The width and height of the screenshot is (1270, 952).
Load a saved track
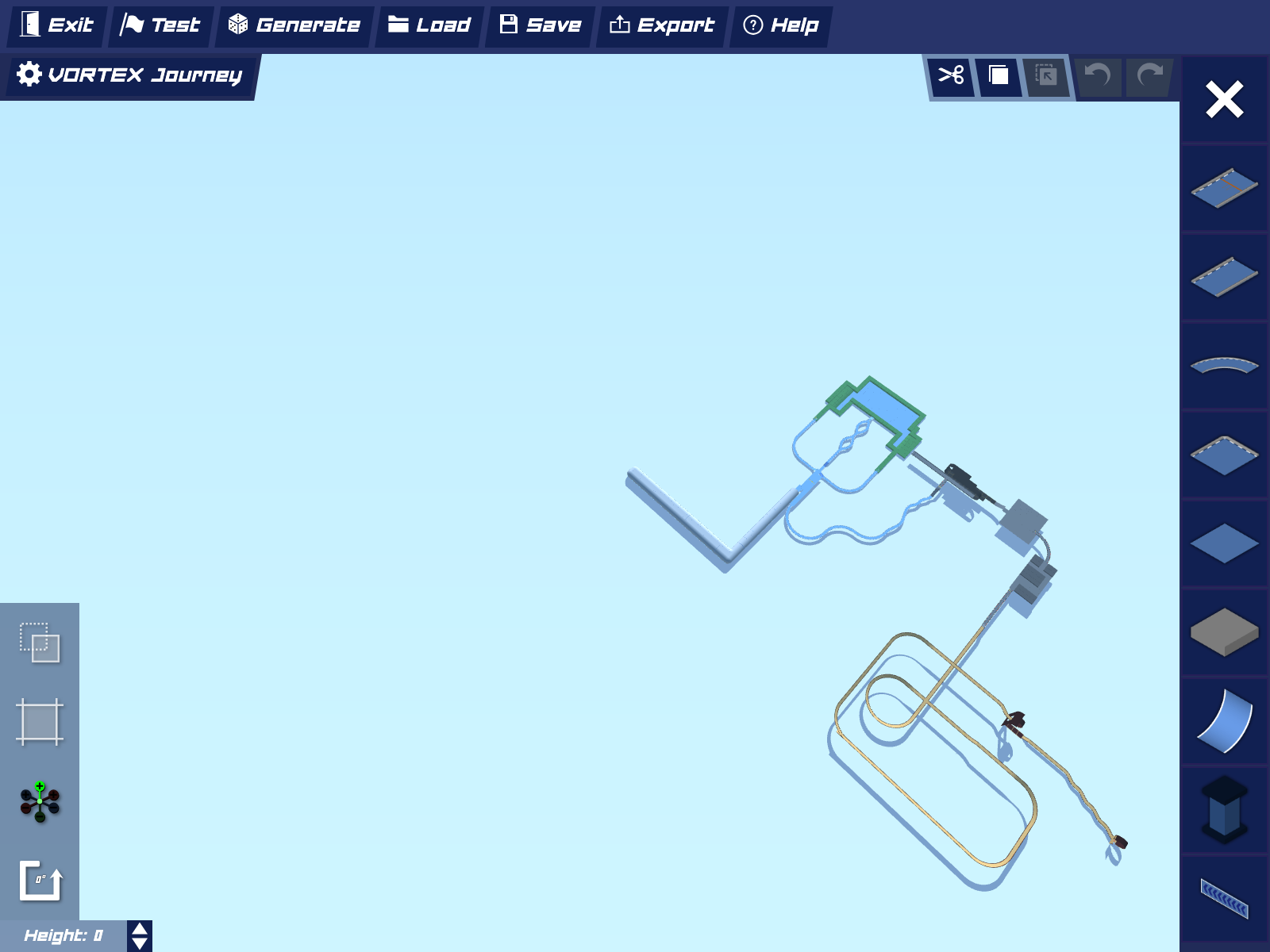[429, 25]
